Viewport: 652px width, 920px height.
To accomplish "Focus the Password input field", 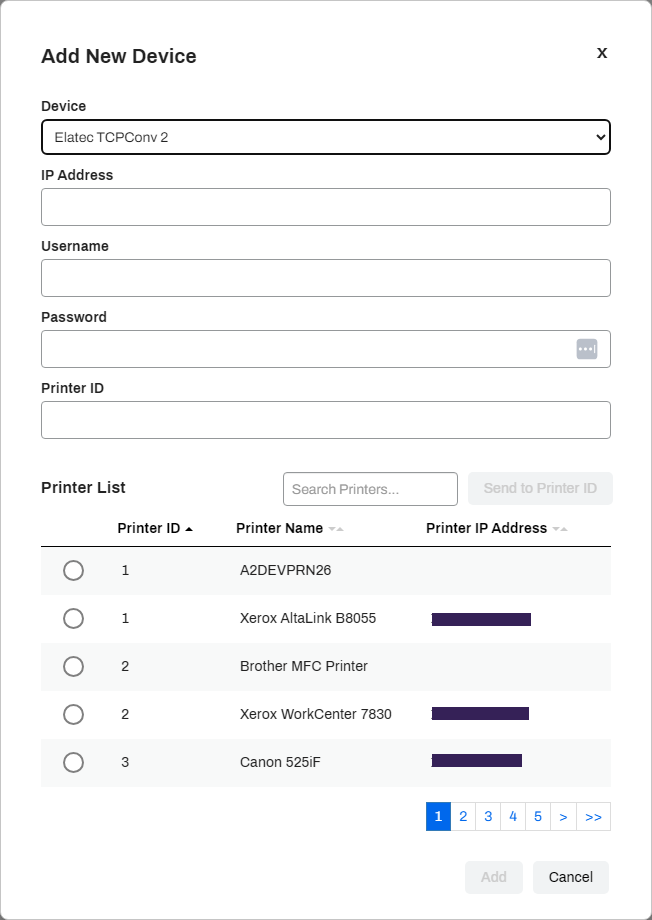I will [326, 349].
